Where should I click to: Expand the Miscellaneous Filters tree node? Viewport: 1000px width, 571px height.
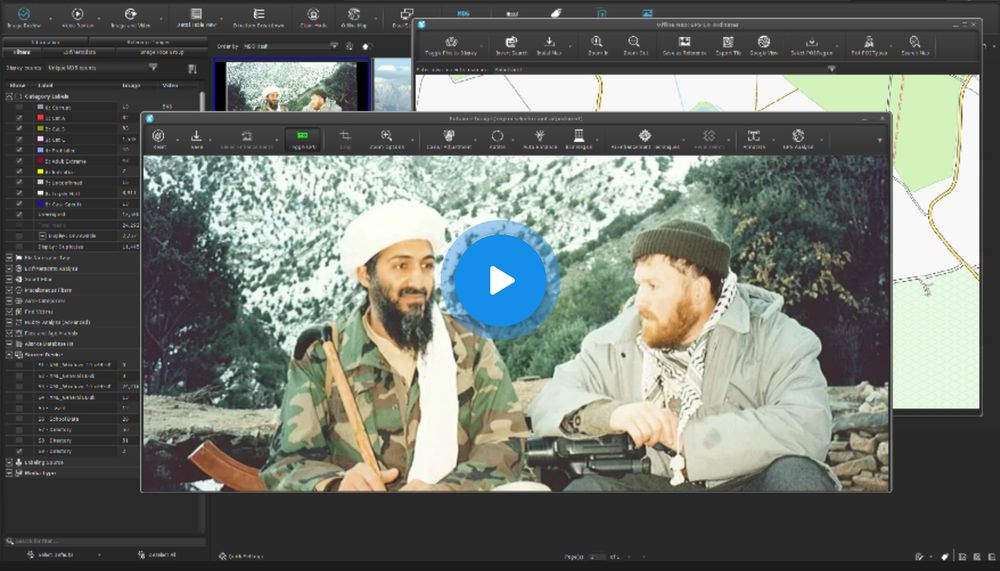coord(9,290)
